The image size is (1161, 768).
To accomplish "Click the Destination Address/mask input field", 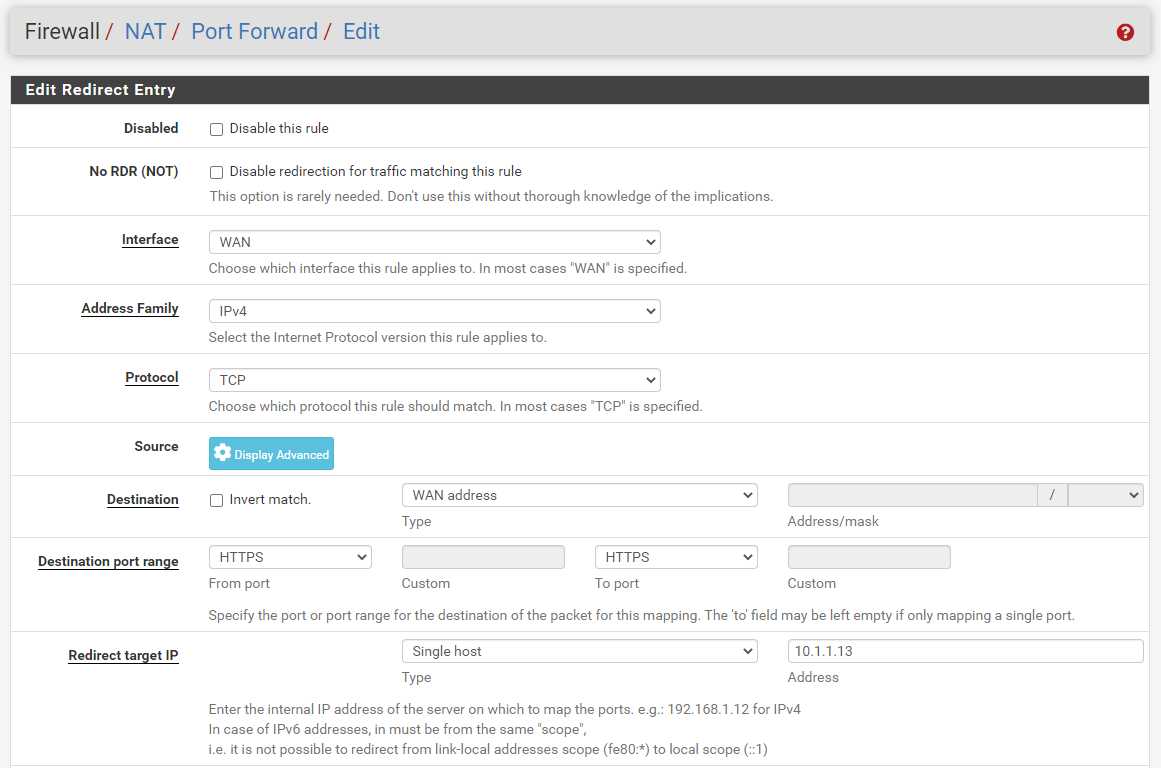I will [x=912, y=495].
